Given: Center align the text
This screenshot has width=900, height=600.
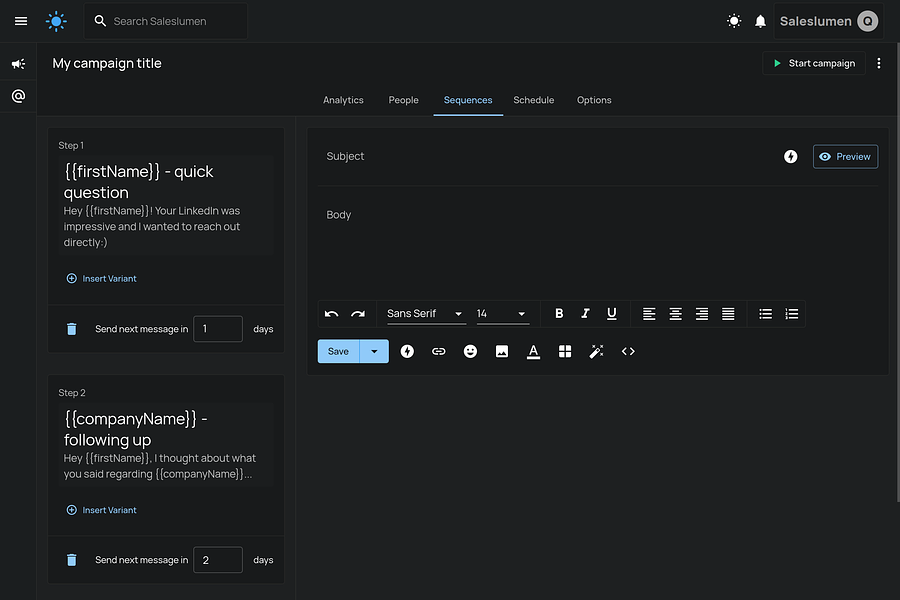Looking at the screenshot, I should (676, 313).
